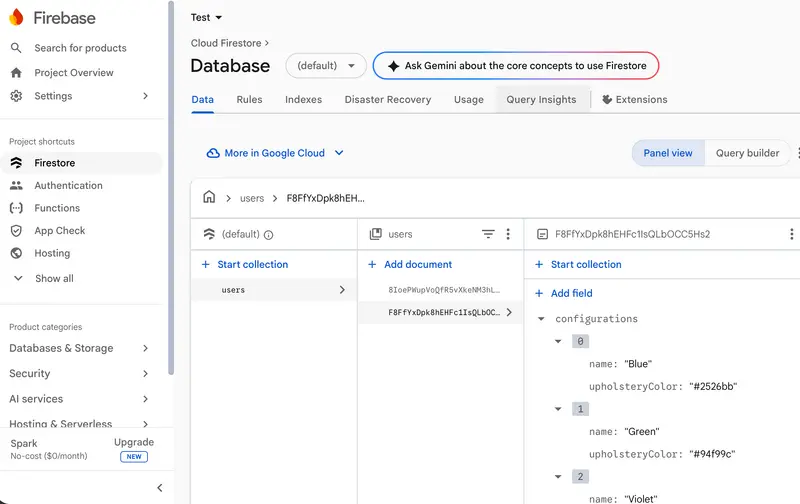The width and height of the screenshot is (800, 504).
Task: Open the Usage tab
Action: (469, 99)
